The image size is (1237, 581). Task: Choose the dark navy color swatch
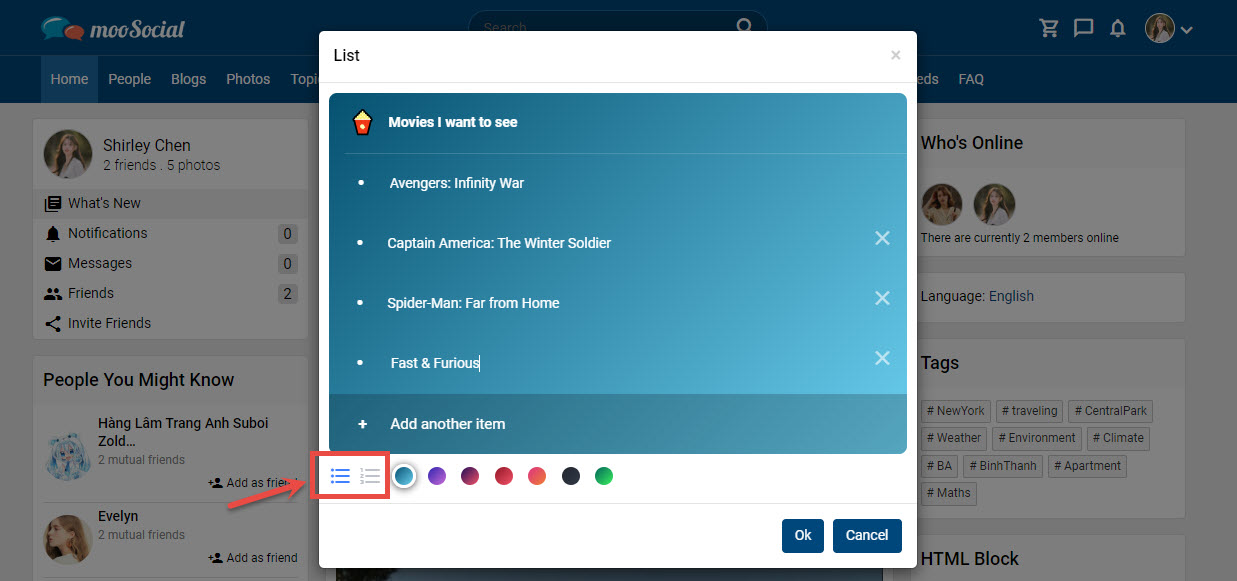point(571,476)
